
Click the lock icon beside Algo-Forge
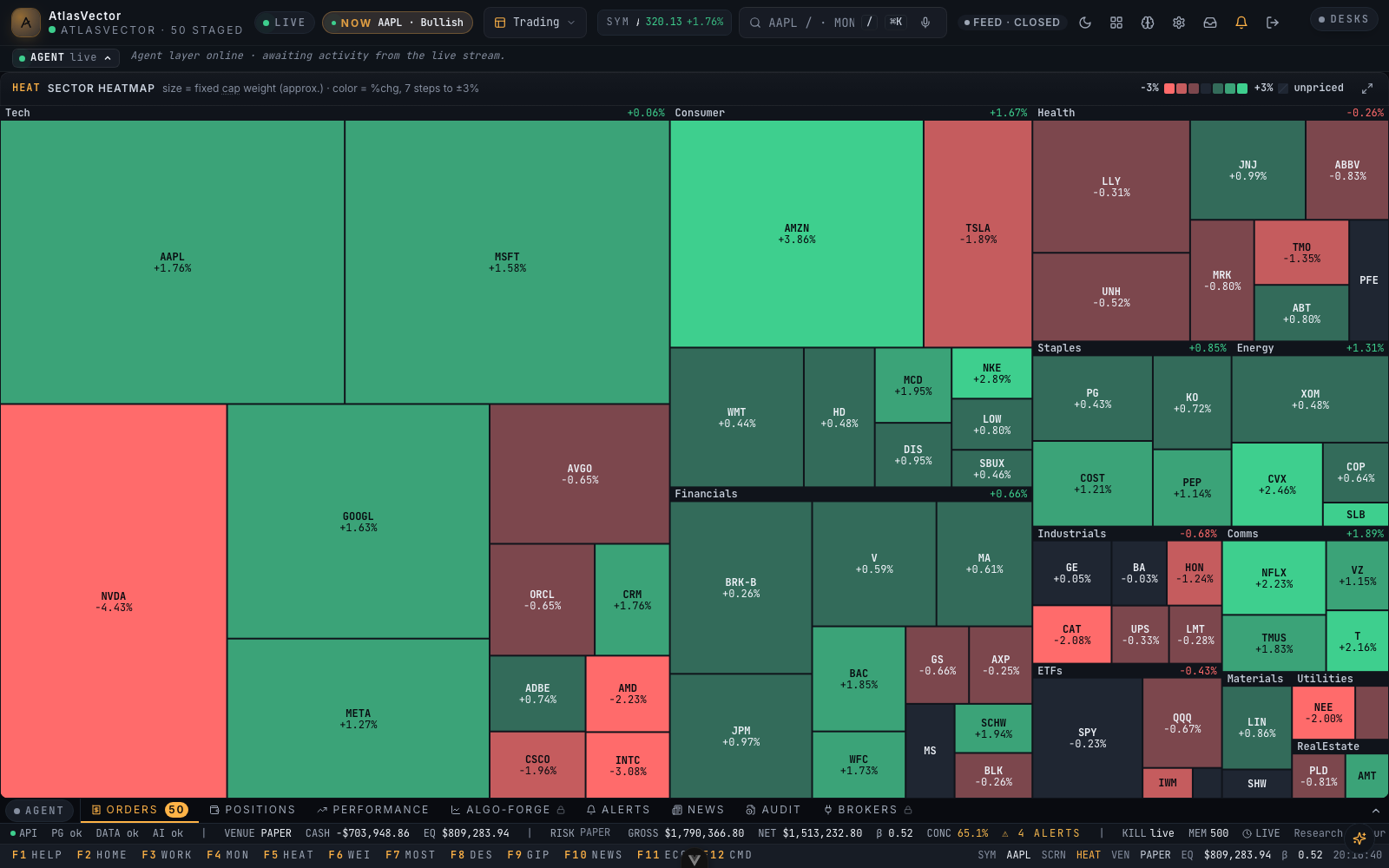(561, 810)
